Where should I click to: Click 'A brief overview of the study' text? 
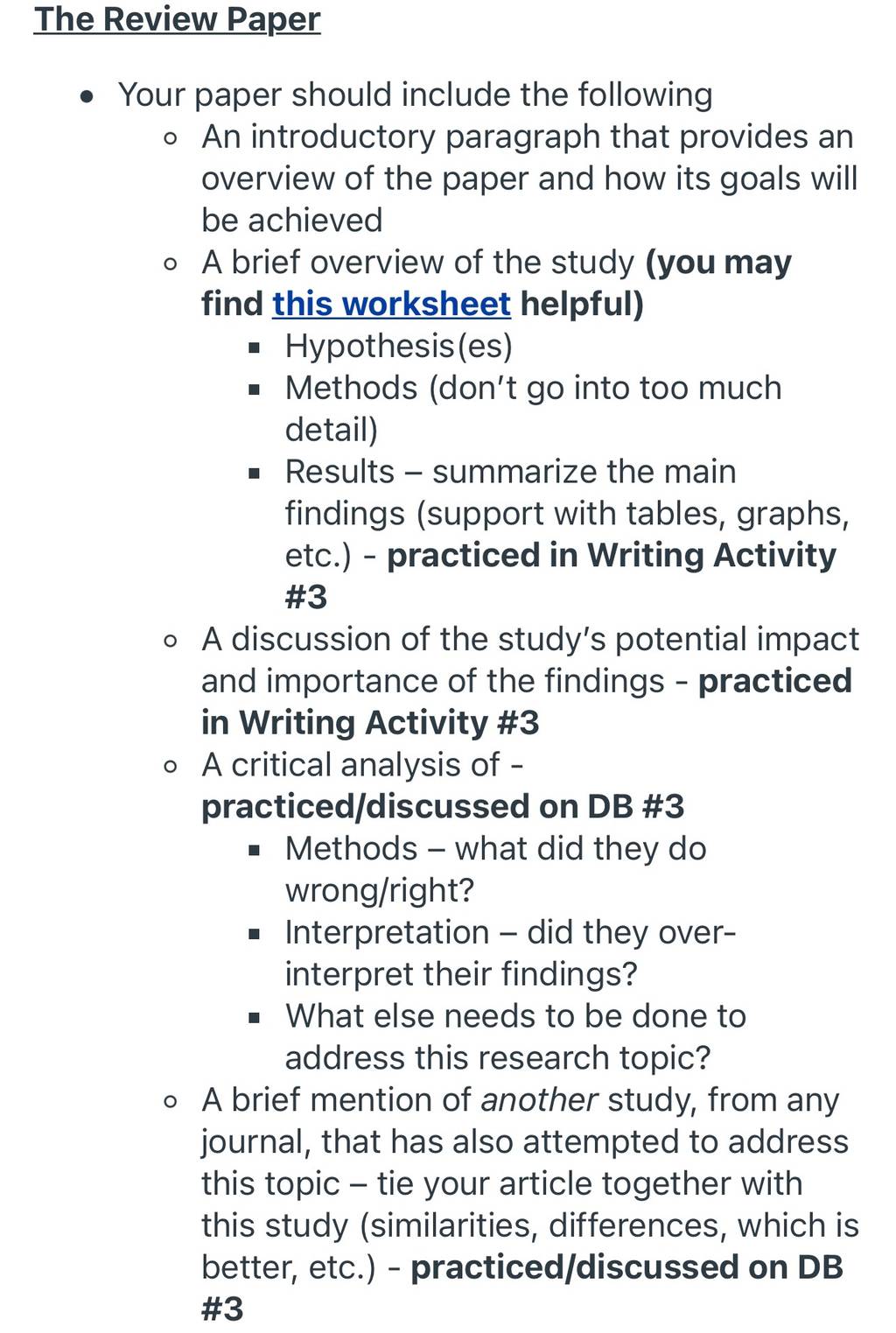(418, 263)
